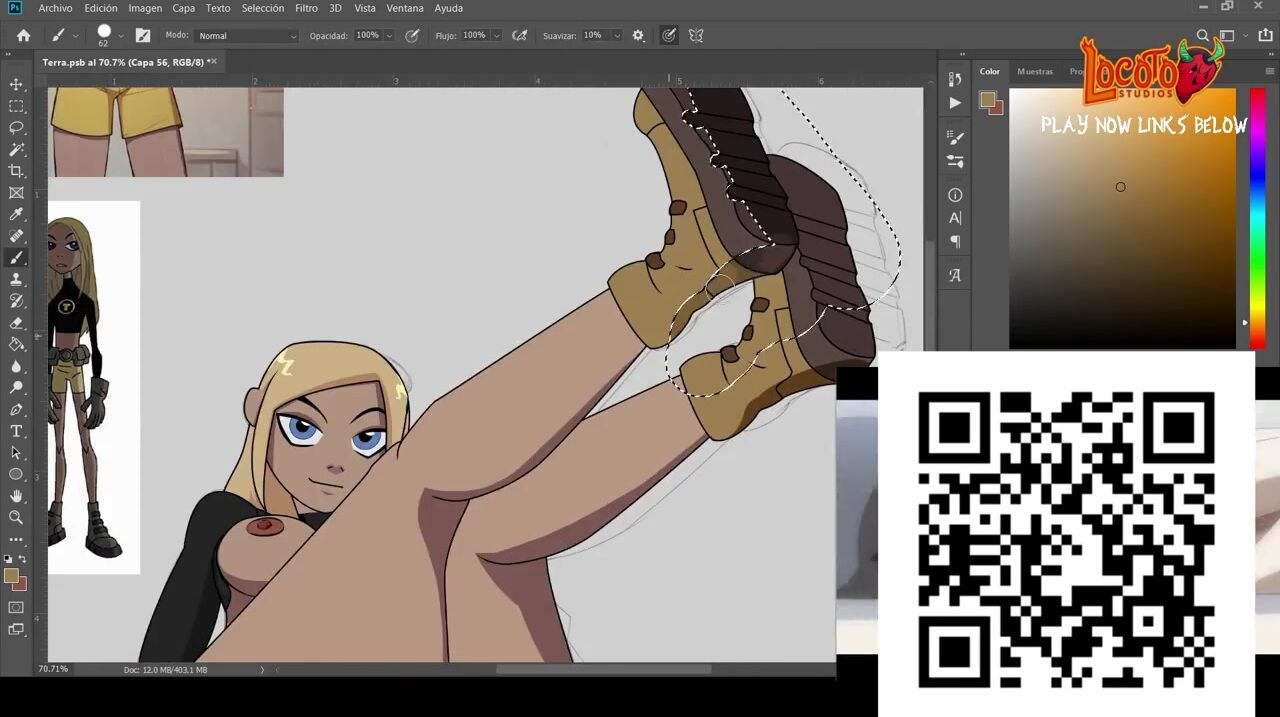1280x717 pixels.
Task: Select the Brush tool in the toolbox
Action: [x=16, y=258]
